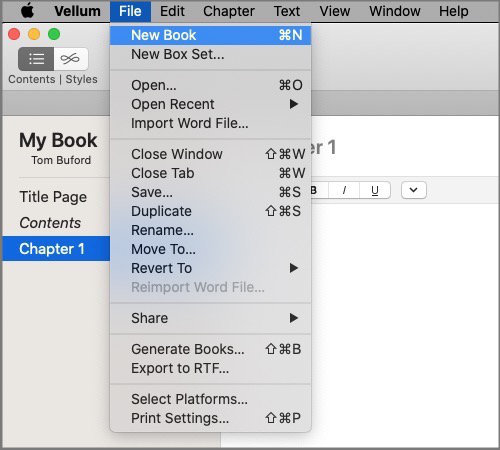Open the Chapter menu
The image size is (500, 450).
[229, 11]
